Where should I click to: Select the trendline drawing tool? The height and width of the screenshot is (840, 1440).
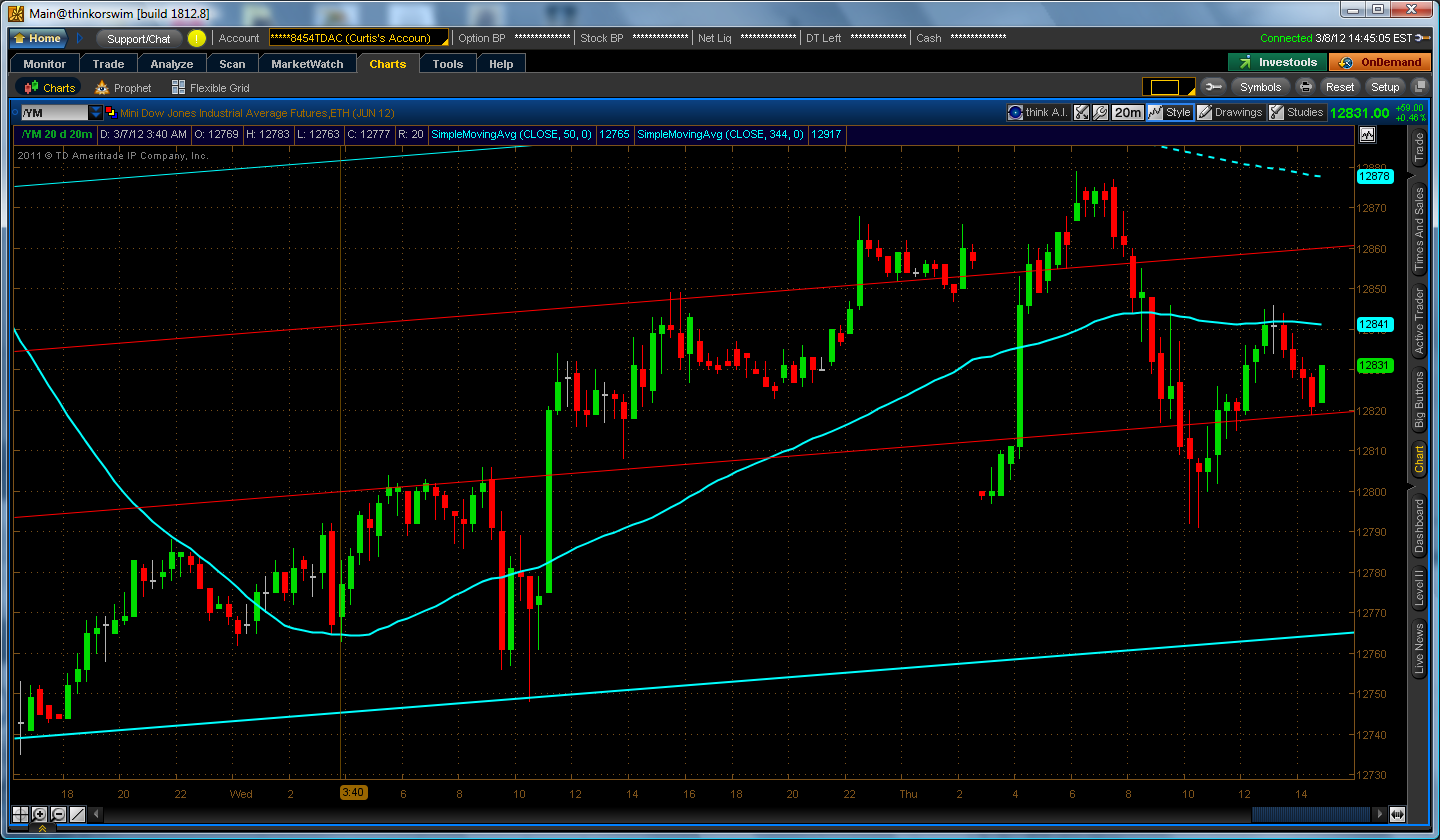[x=77, y=814]
